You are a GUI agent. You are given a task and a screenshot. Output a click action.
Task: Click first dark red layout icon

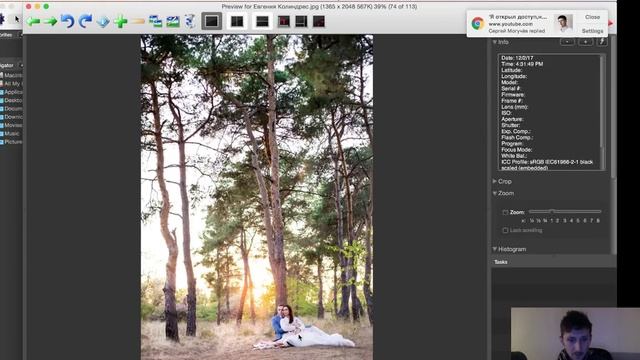tap(284, 21)
